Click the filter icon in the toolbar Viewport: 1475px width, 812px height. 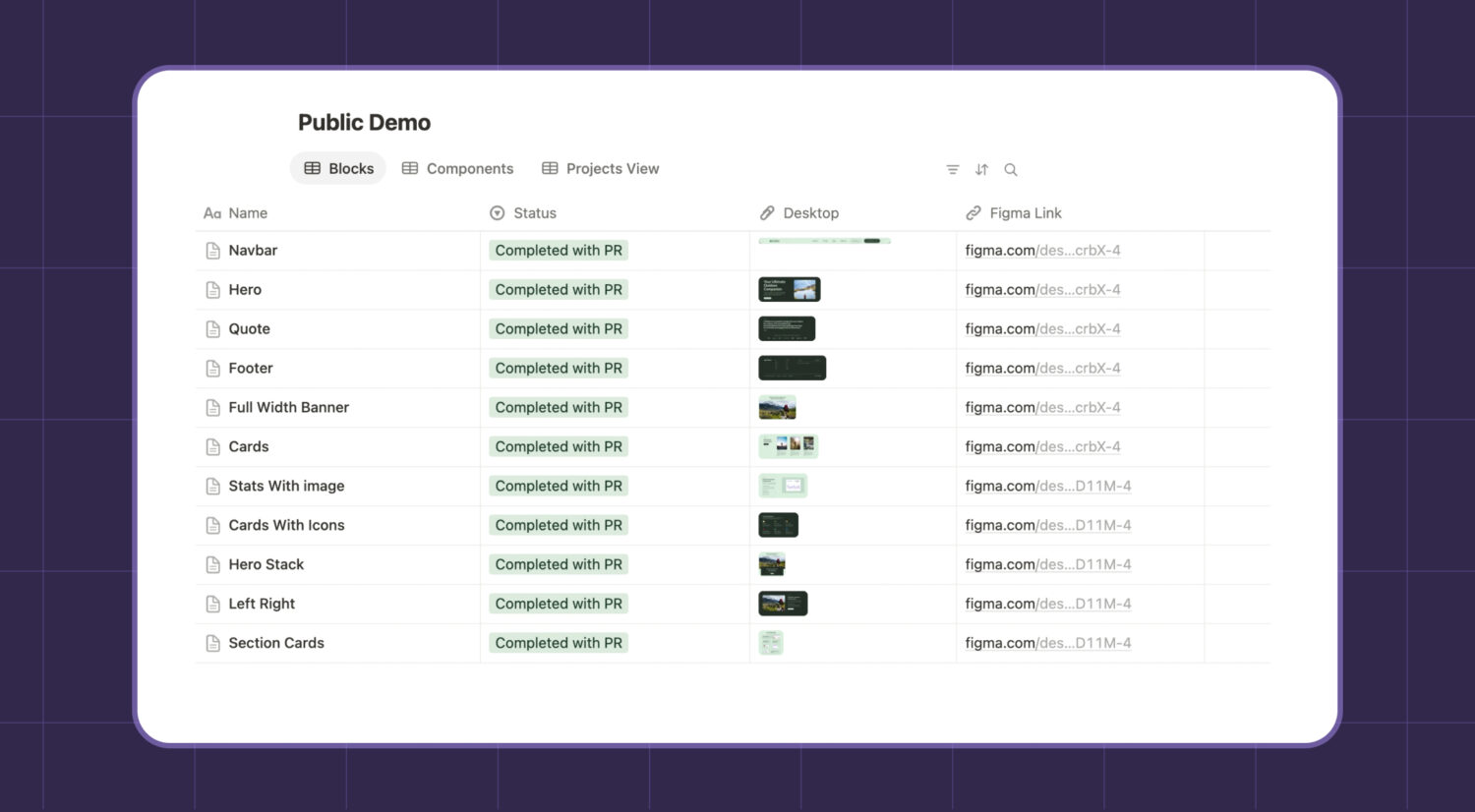pos(952,170)
